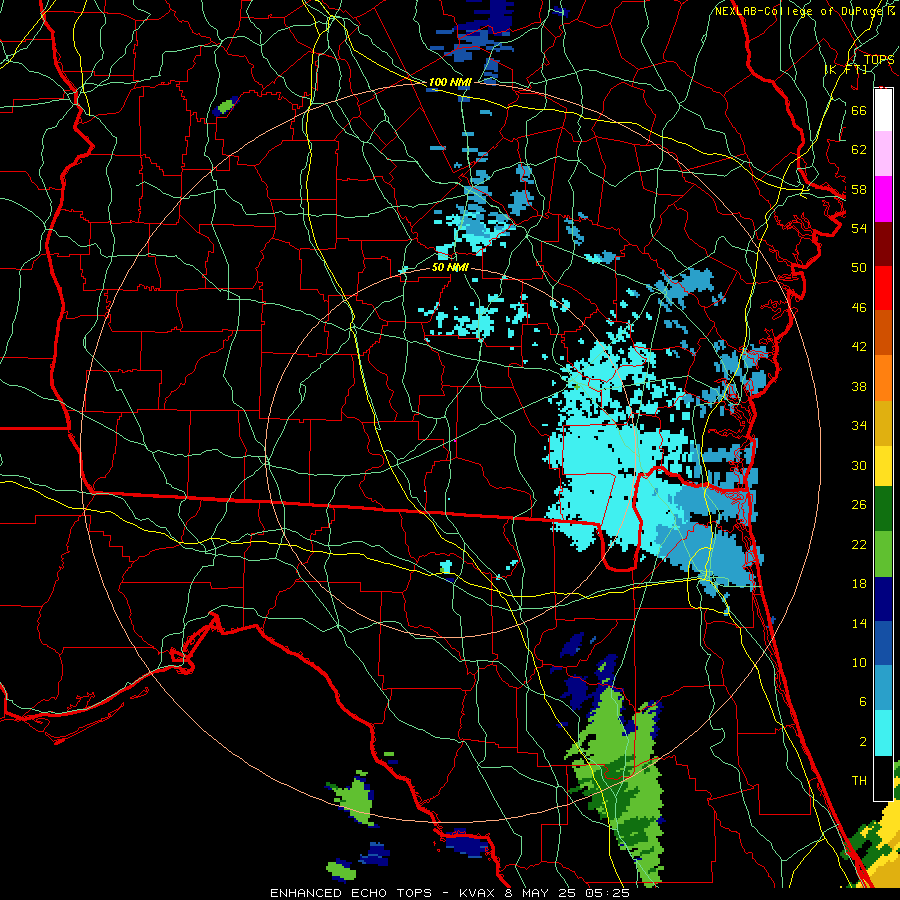Click the "50 NMI" range ring label
Image resolution: width=900 pixels, height=900 pixels.
[x=450, y=267]
